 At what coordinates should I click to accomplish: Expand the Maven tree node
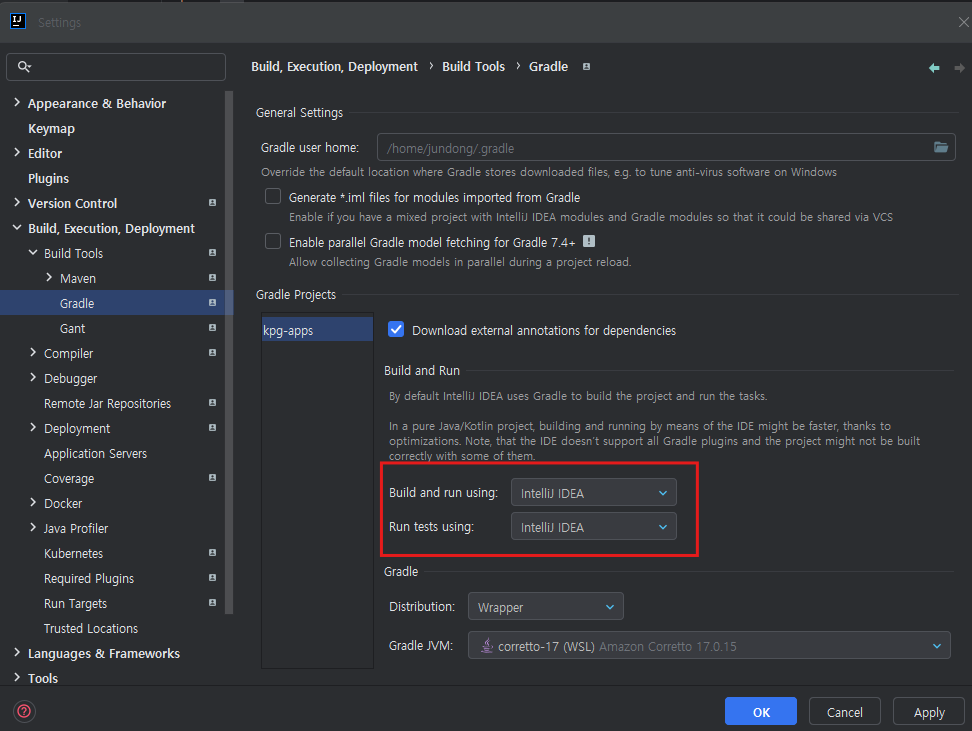[49, 278]
